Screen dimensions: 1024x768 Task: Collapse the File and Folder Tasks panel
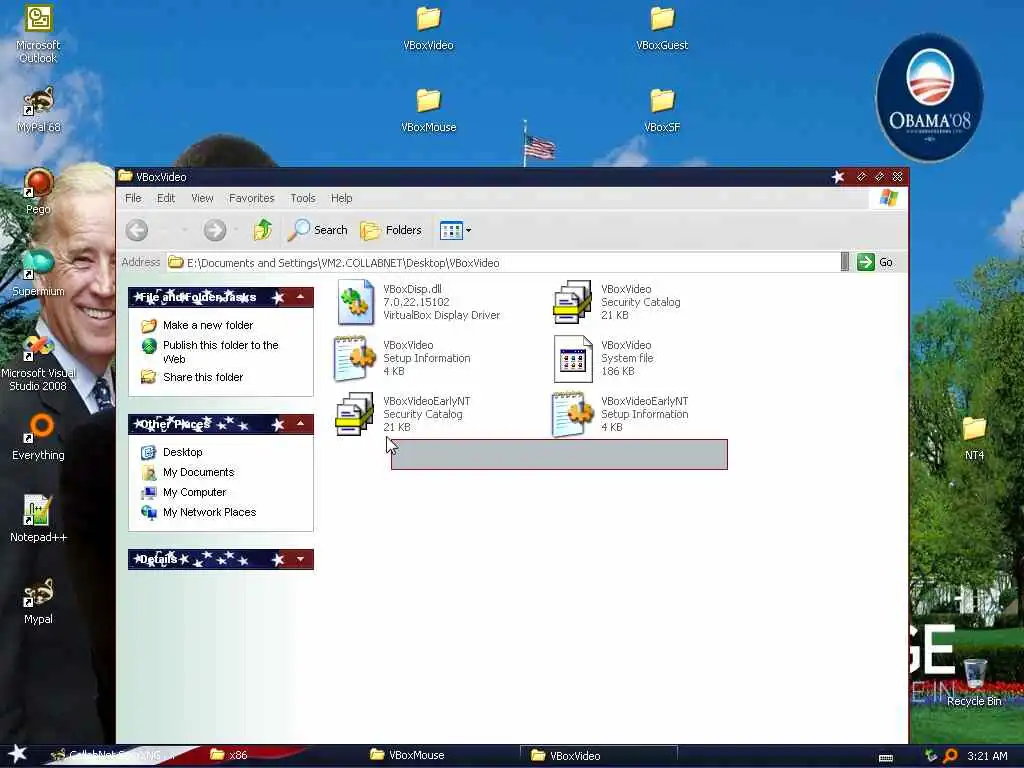point(300,297)
